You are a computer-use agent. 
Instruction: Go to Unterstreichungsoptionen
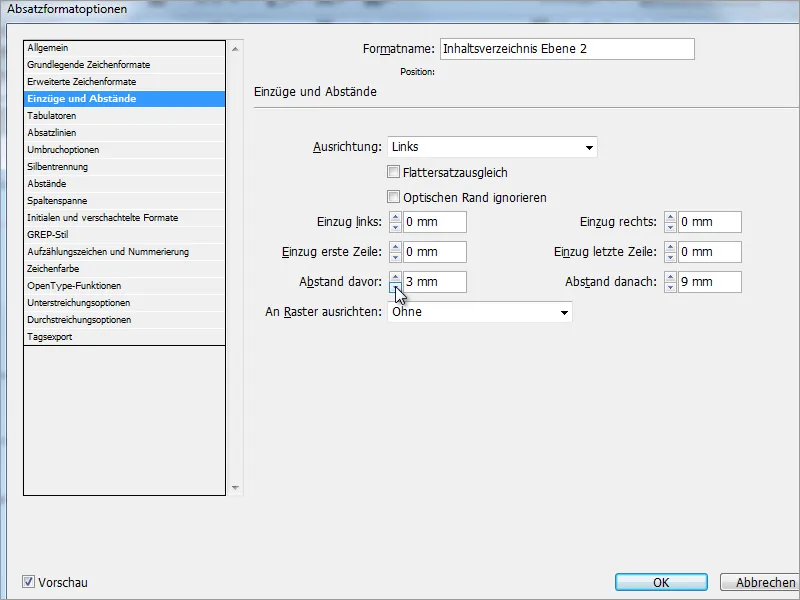click(124, 303)
